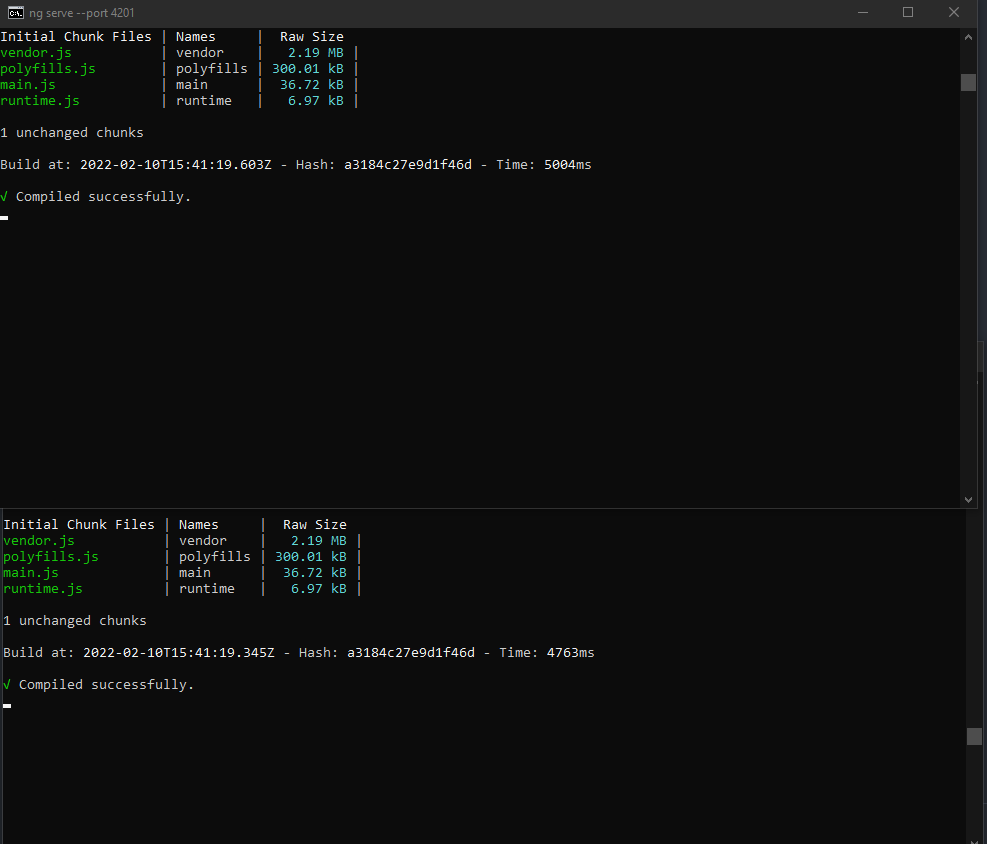Click '36.72 kB' size in top terminal
Image resolution: width=987 pixels, height=844 pixels.
coord(312,85)
